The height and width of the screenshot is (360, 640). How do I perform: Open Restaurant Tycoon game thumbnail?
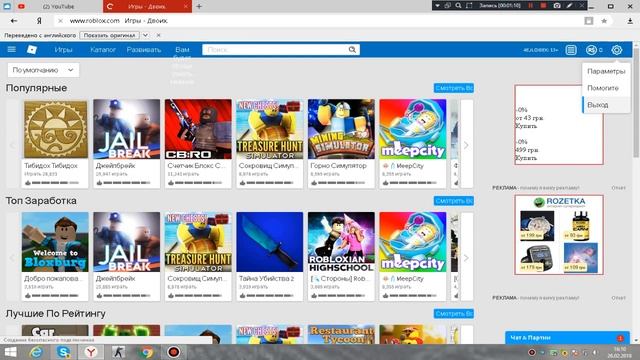(x=341, y=334)
